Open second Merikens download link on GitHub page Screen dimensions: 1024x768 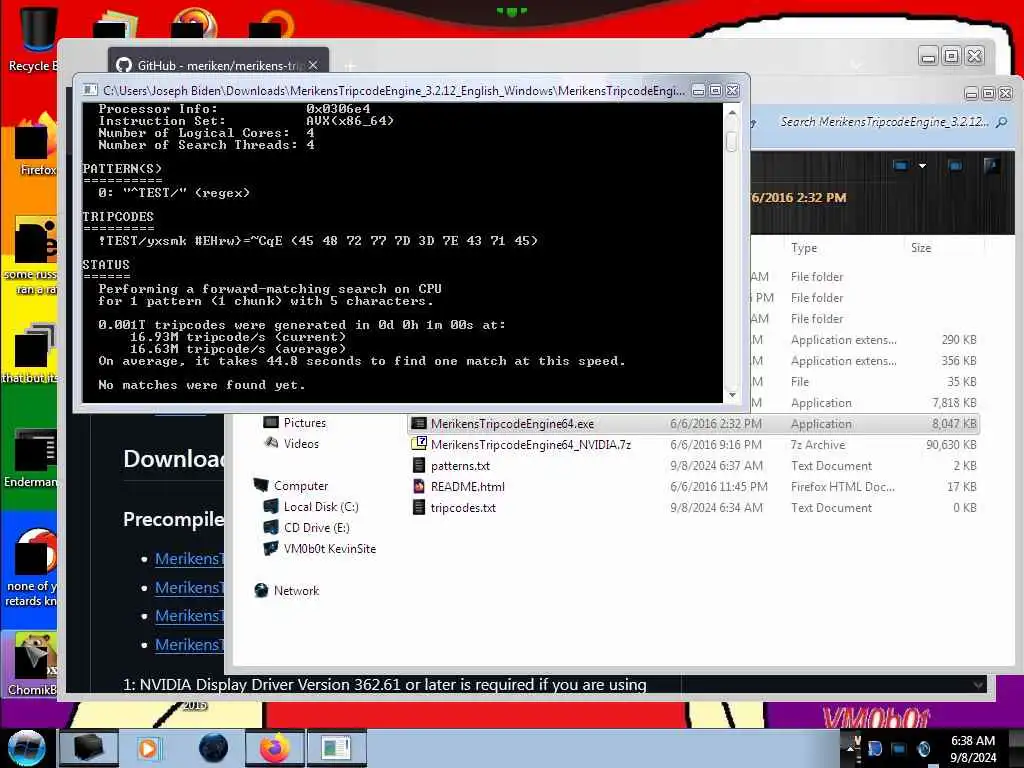[x=189, y=587]
